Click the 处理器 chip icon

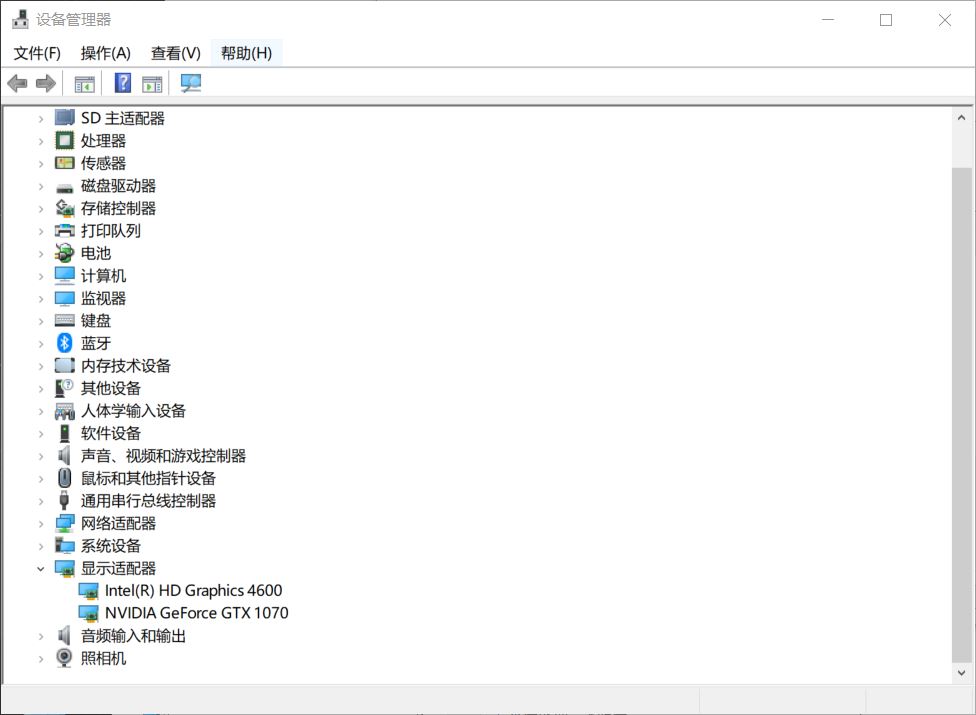tap(65, 141)
